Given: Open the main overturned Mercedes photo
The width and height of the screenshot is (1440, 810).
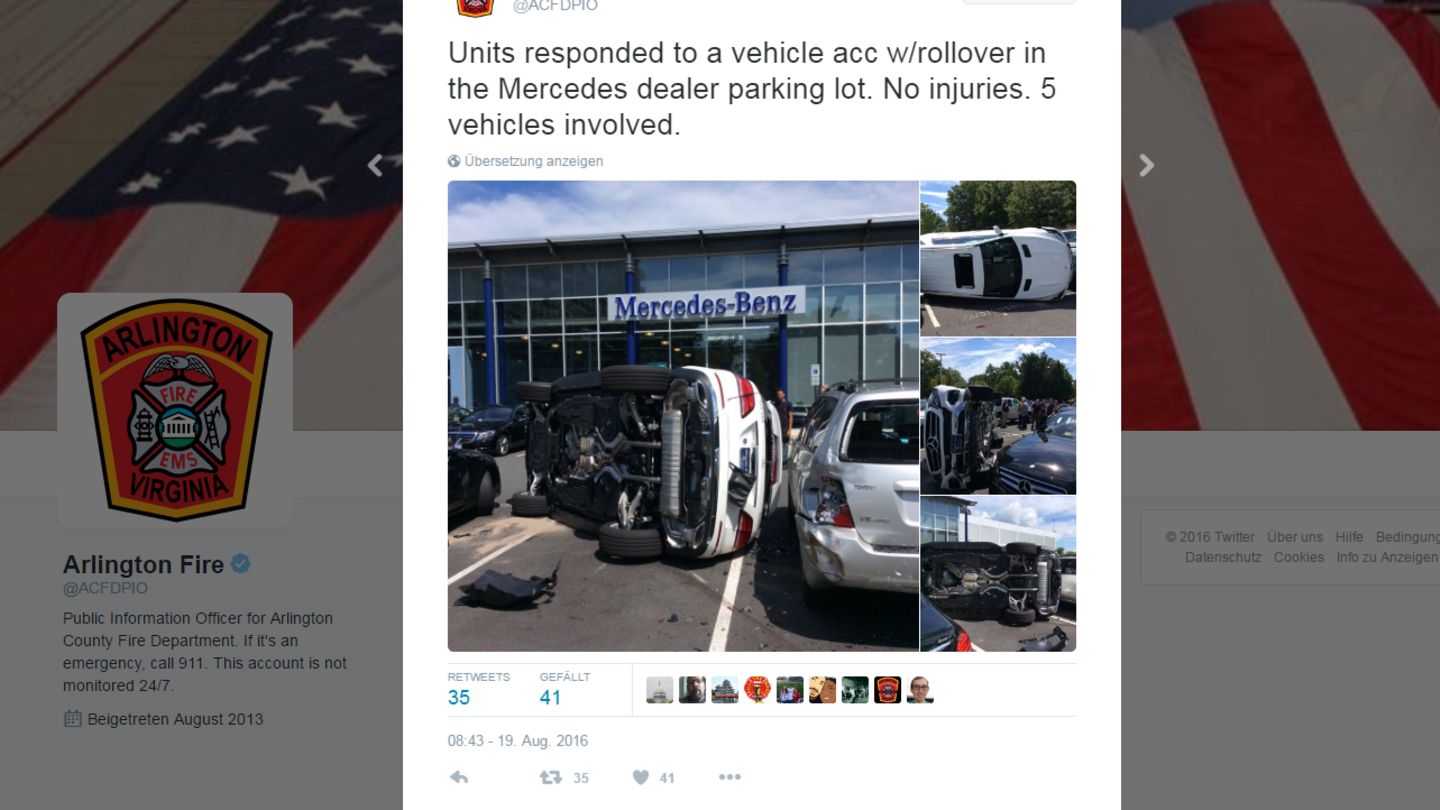Looking at the screenshot, I should click(683, 416).
